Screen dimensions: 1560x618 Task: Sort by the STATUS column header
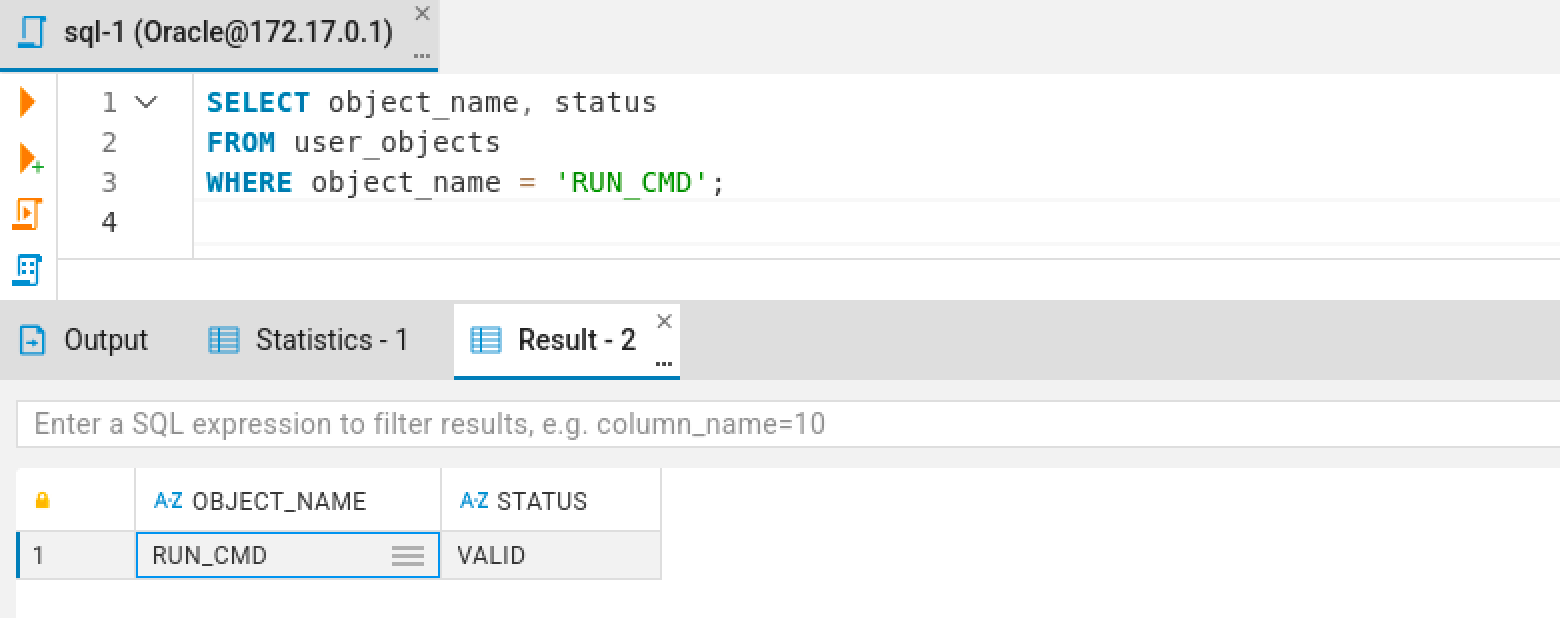point(541,501)
